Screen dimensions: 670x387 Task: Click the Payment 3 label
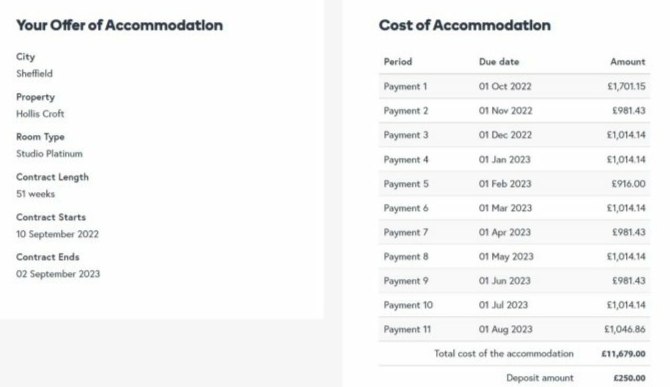tap(406, 135)
